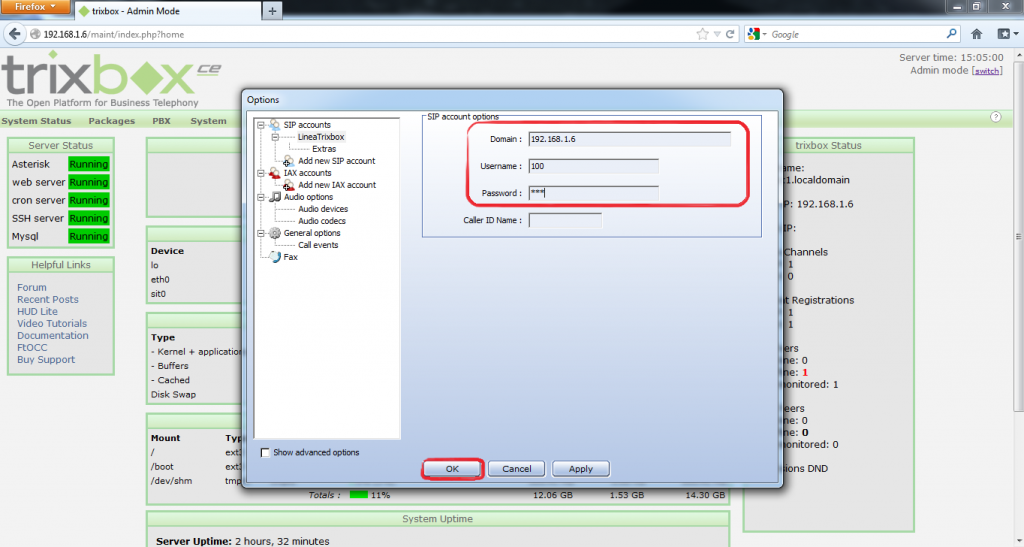Click the Caller ID Name input field
This screenshot has height=547, width=1024.
[x=565, y=220]
